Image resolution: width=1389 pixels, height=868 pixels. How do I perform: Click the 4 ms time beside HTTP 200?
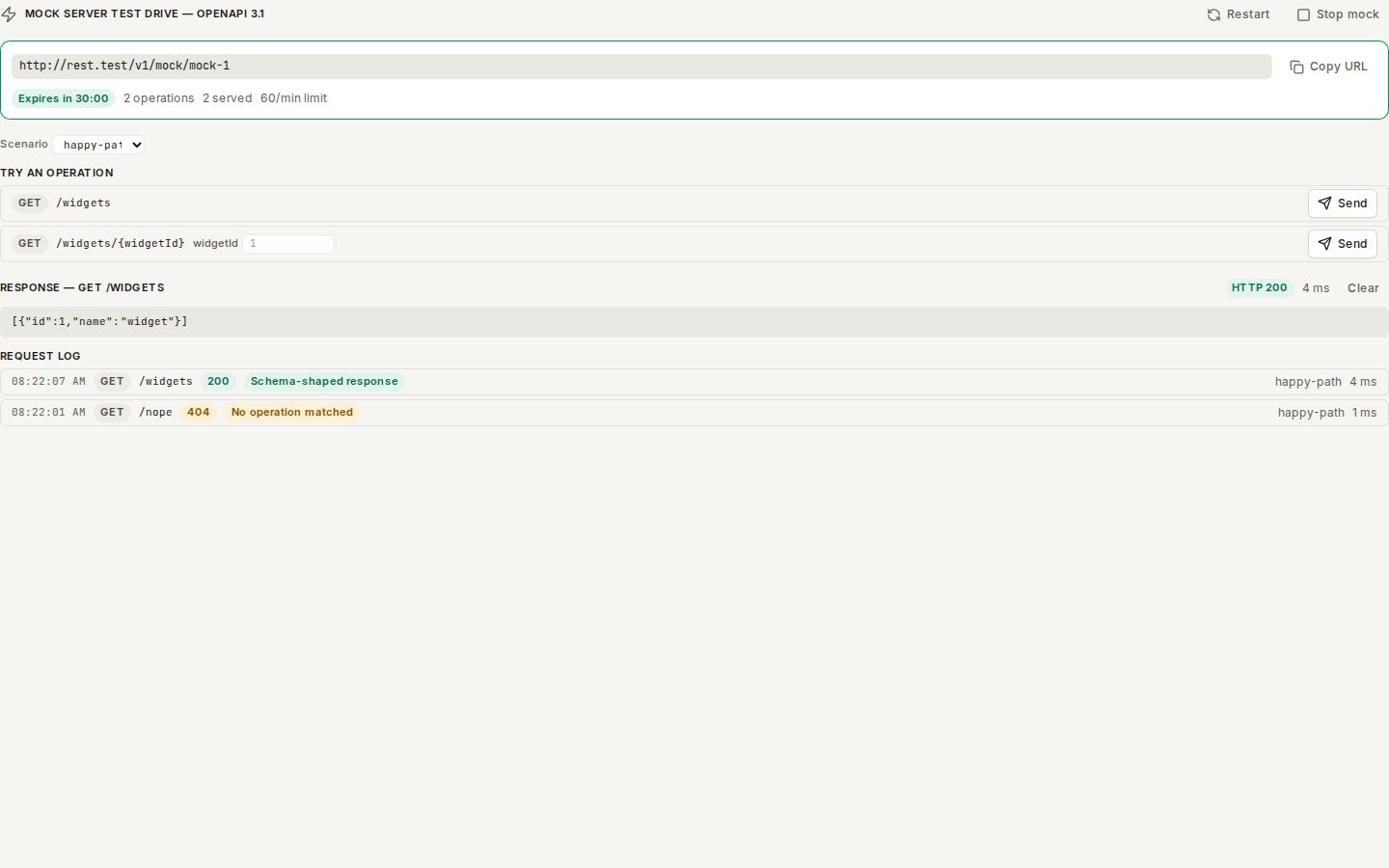(1316, 288)
